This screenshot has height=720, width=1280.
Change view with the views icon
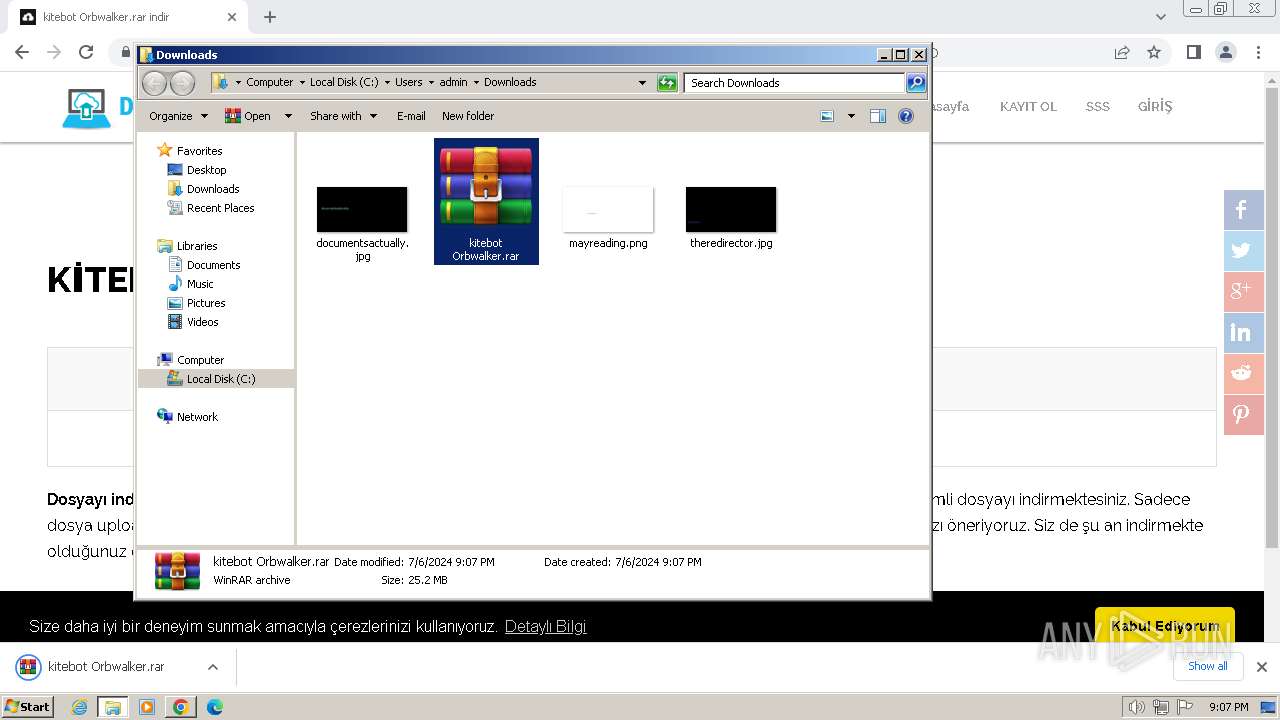click(827, 116)
